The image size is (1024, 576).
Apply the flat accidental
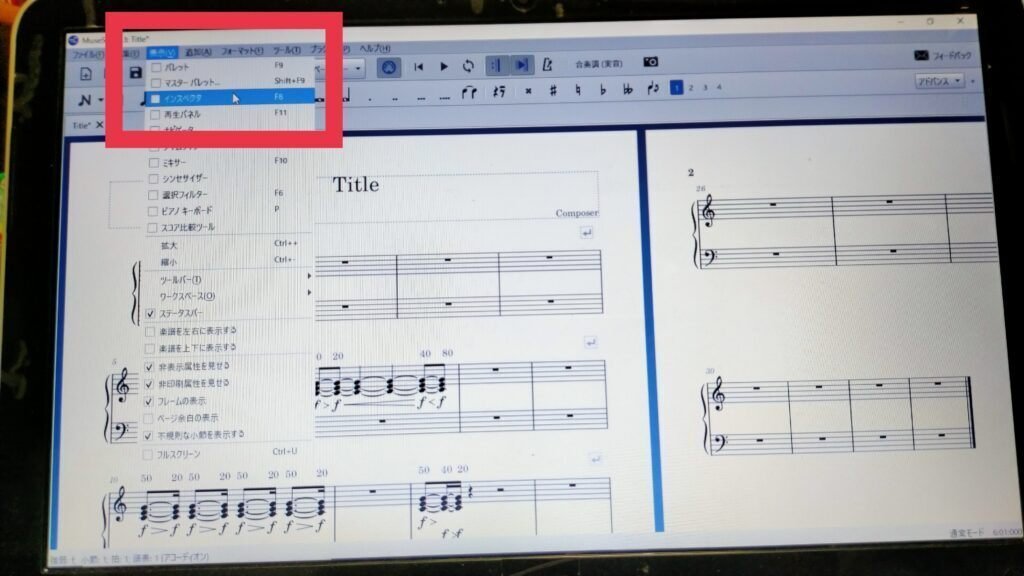pyautogui.click(x=602, y=89)
